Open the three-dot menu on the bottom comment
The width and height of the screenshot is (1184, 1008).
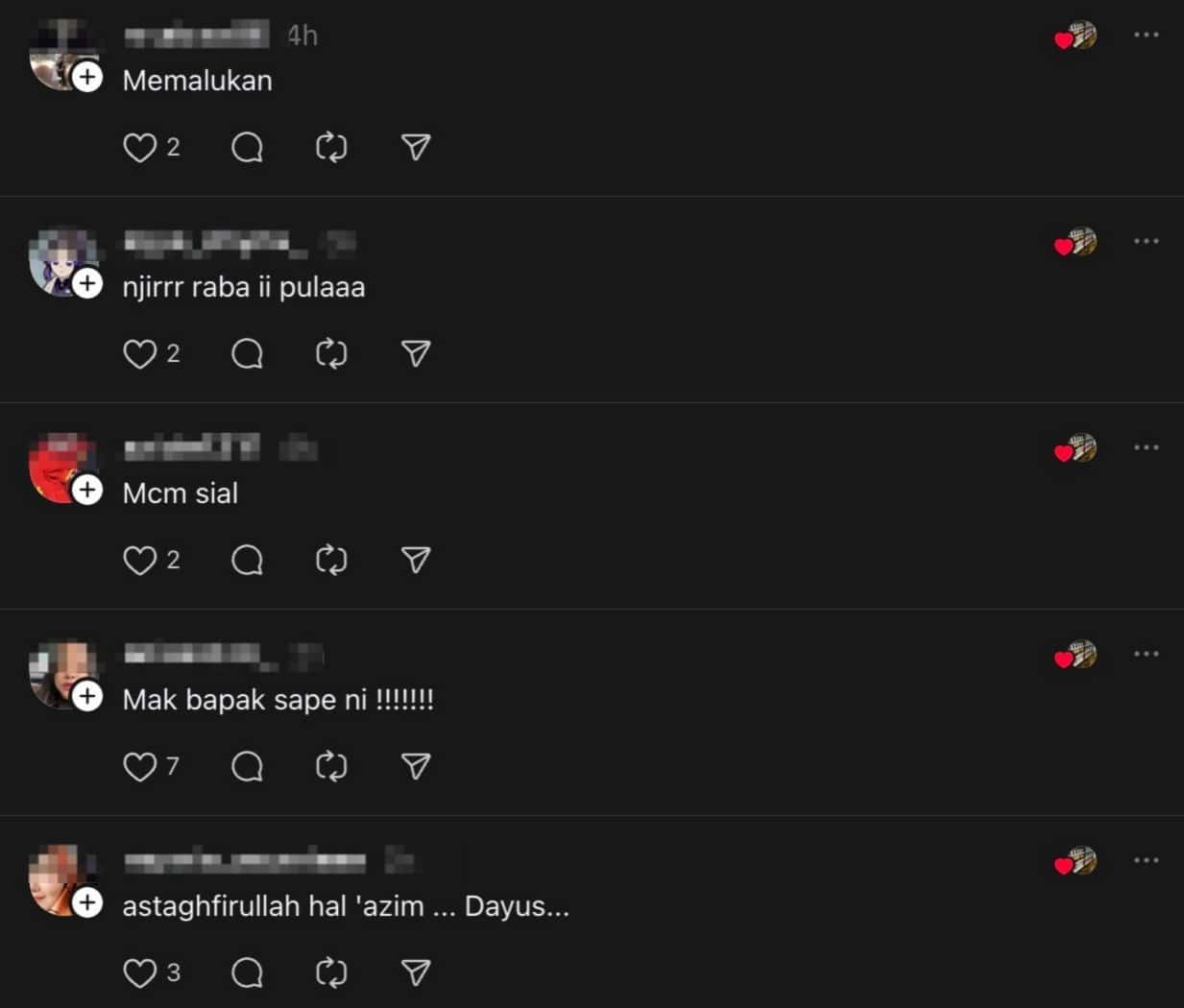(1147, 860)
